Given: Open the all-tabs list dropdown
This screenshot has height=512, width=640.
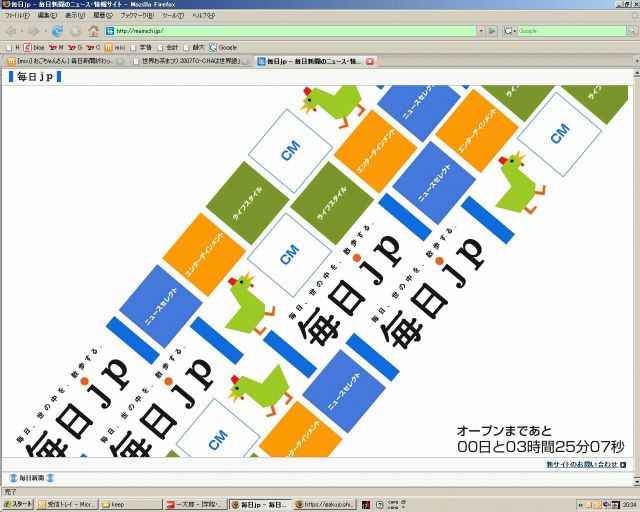Looking at the screenshot, I should coord(636,61).
